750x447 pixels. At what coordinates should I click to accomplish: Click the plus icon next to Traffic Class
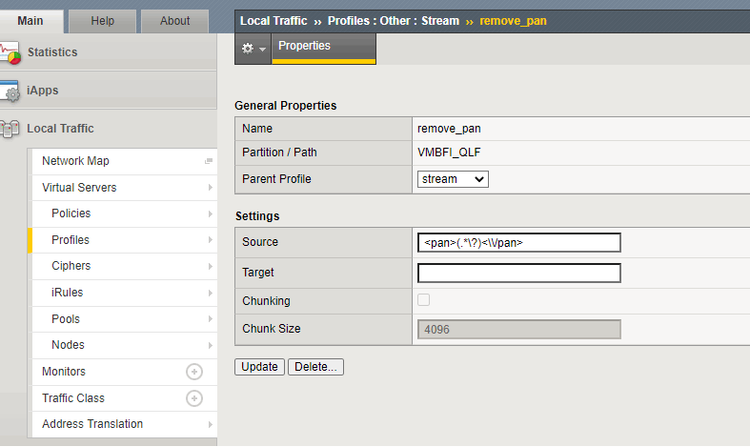[195, 398]
